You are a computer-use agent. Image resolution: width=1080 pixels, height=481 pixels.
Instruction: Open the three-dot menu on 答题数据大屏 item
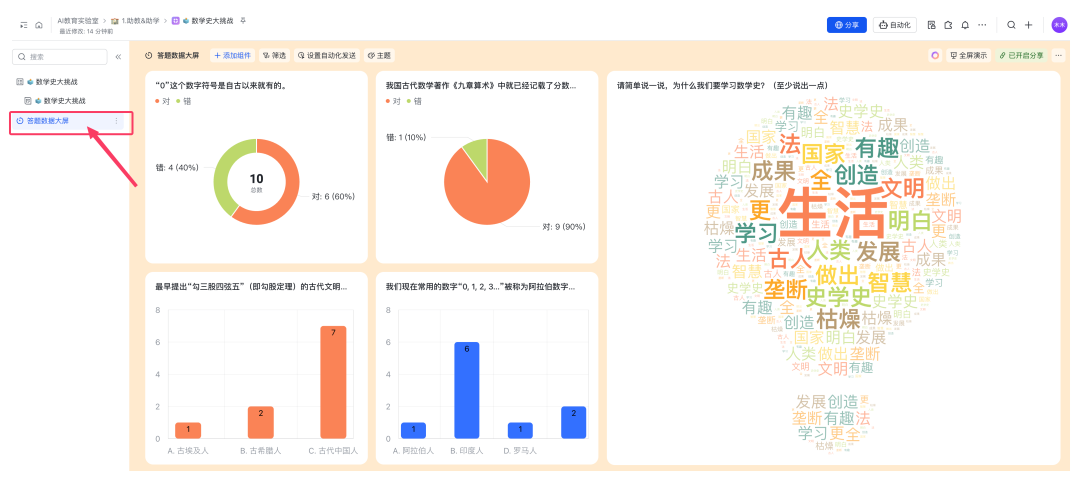(x=116, y=121)
